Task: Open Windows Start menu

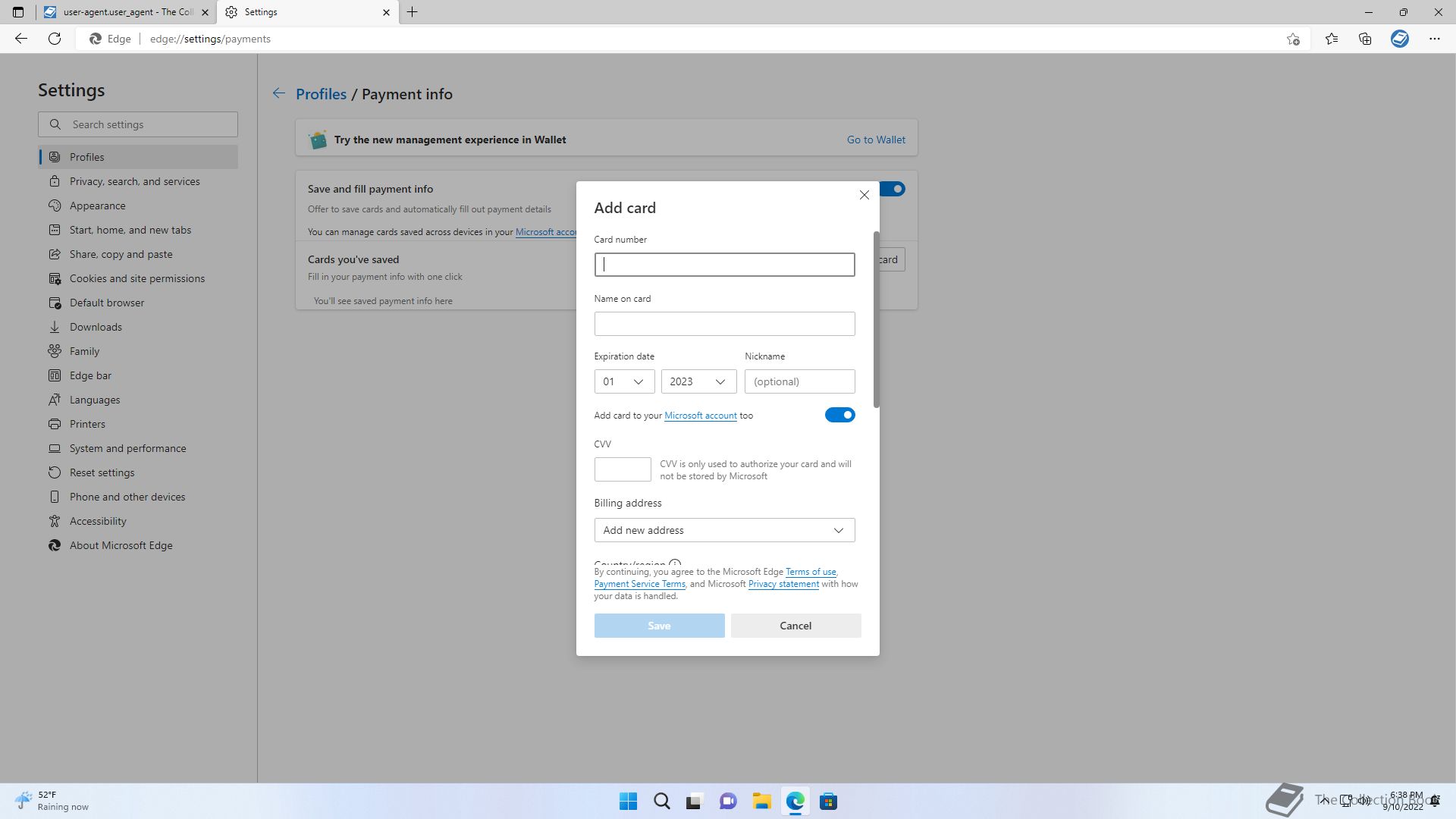Action: pyautogui.click(x=628, y=802)
